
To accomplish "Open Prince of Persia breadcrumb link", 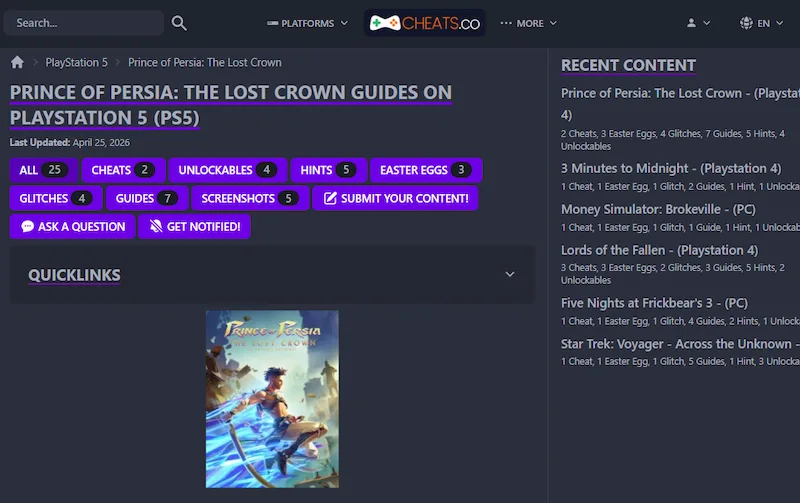I will (205, 62).
